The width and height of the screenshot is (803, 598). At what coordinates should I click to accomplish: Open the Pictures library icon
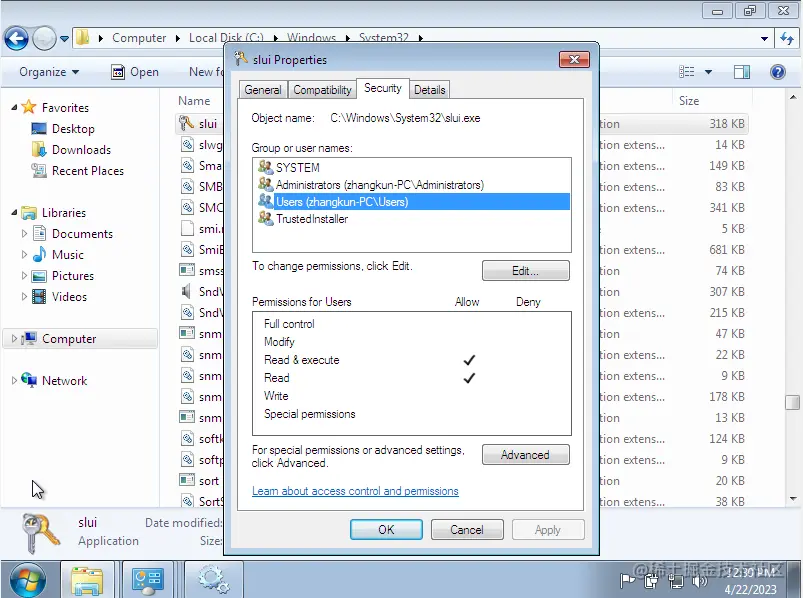[39, 276]
